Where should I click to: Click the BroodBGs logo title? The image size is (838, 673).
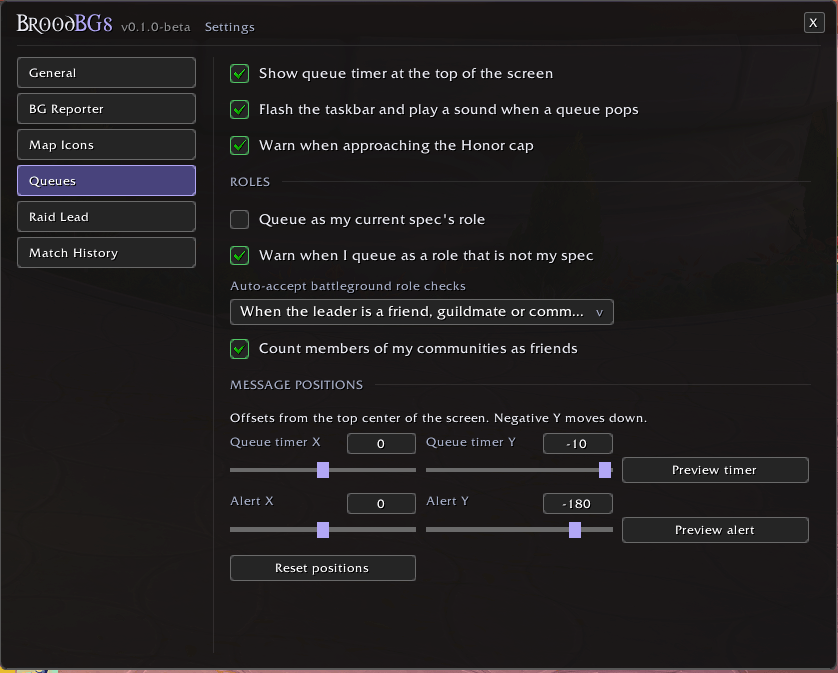click(65, 24)
